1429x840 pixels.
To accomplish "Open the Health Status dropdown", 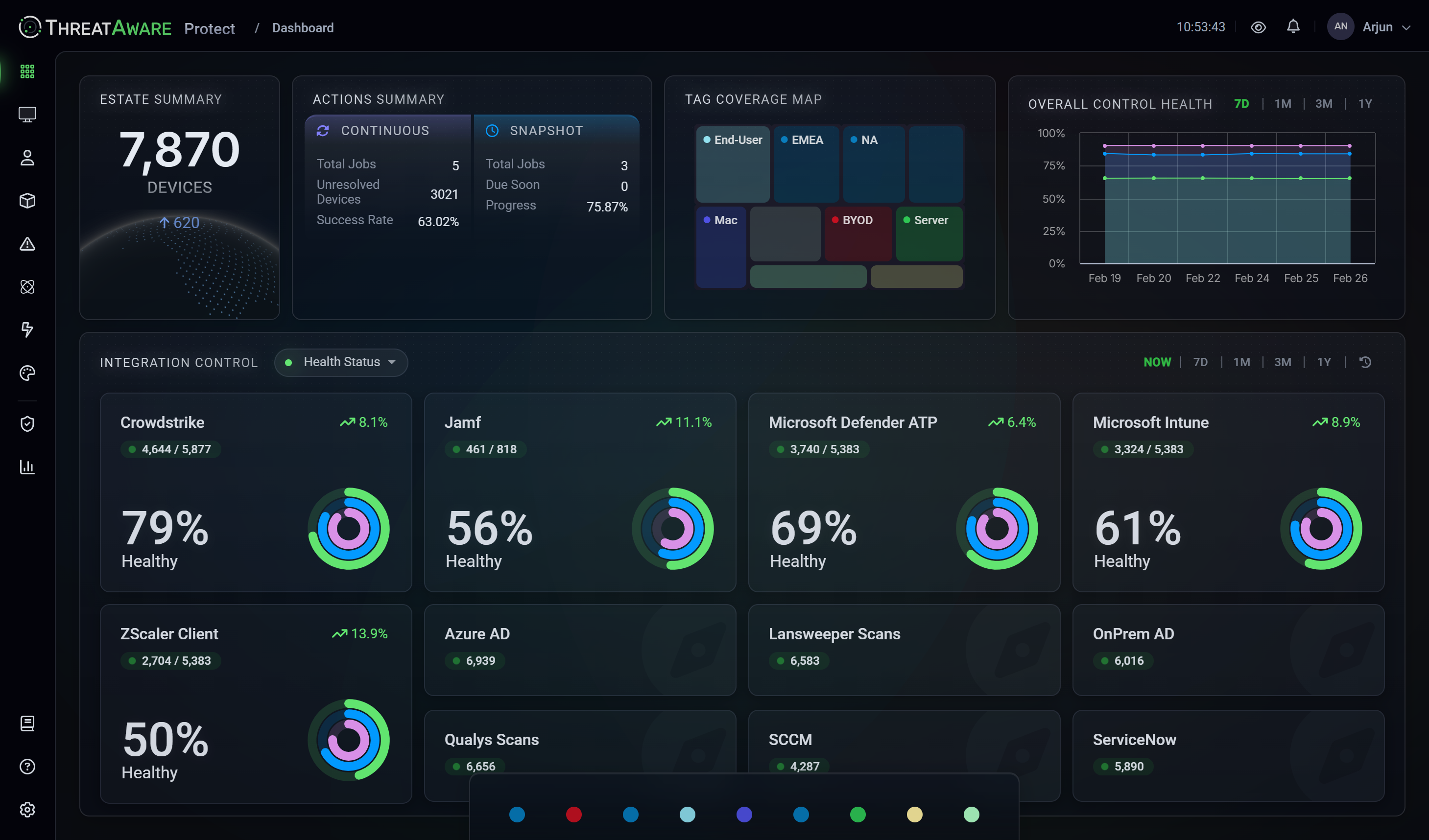I will tap(341, 362).
